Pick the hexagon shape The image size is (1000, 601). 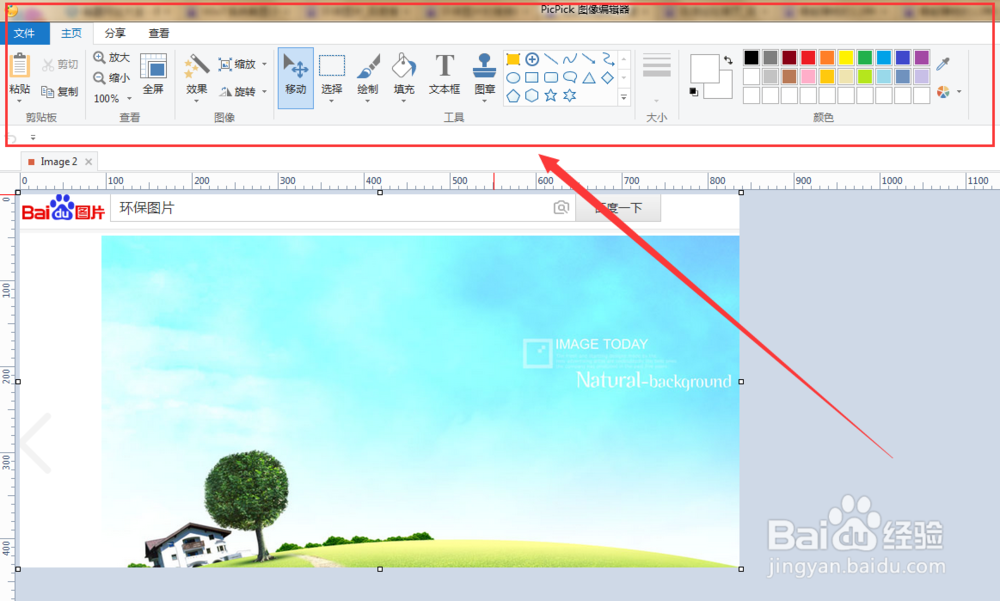coord(532,96)
